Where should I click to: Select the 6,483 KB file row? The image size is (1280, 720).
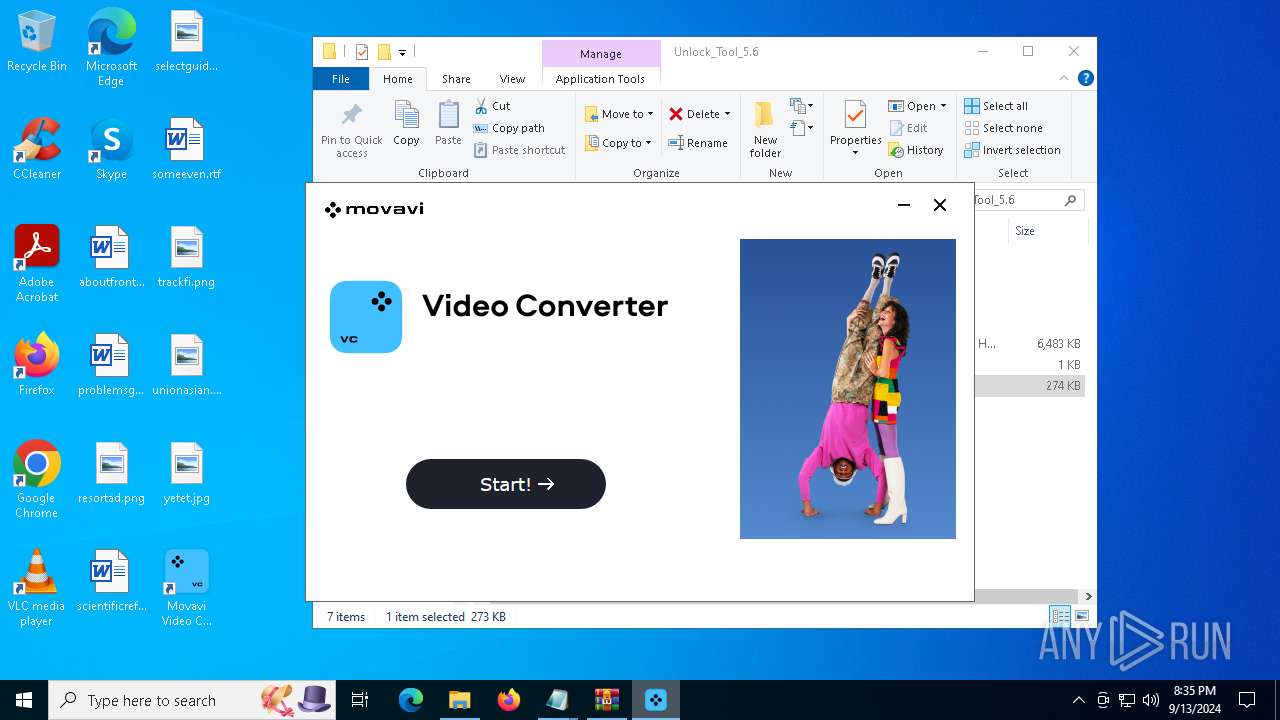click(1030, 343)
